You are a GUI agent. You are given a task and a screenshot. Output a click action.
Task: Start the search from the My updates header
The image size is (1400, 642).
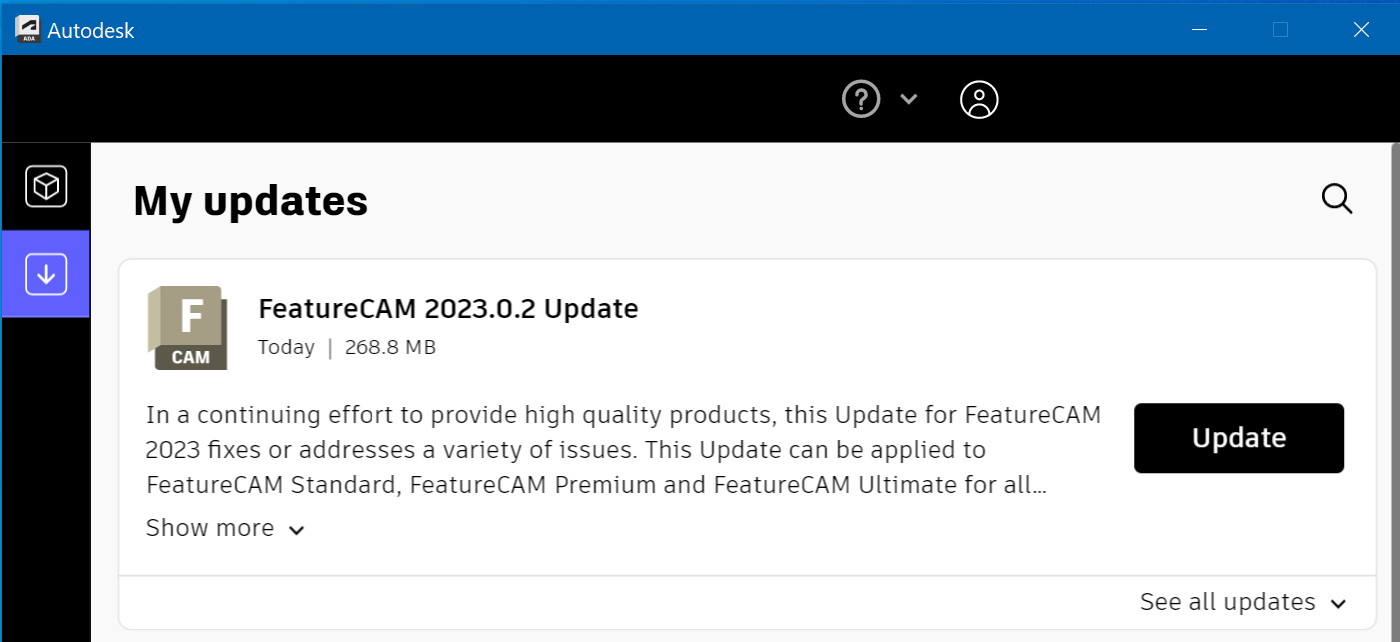1337,199
